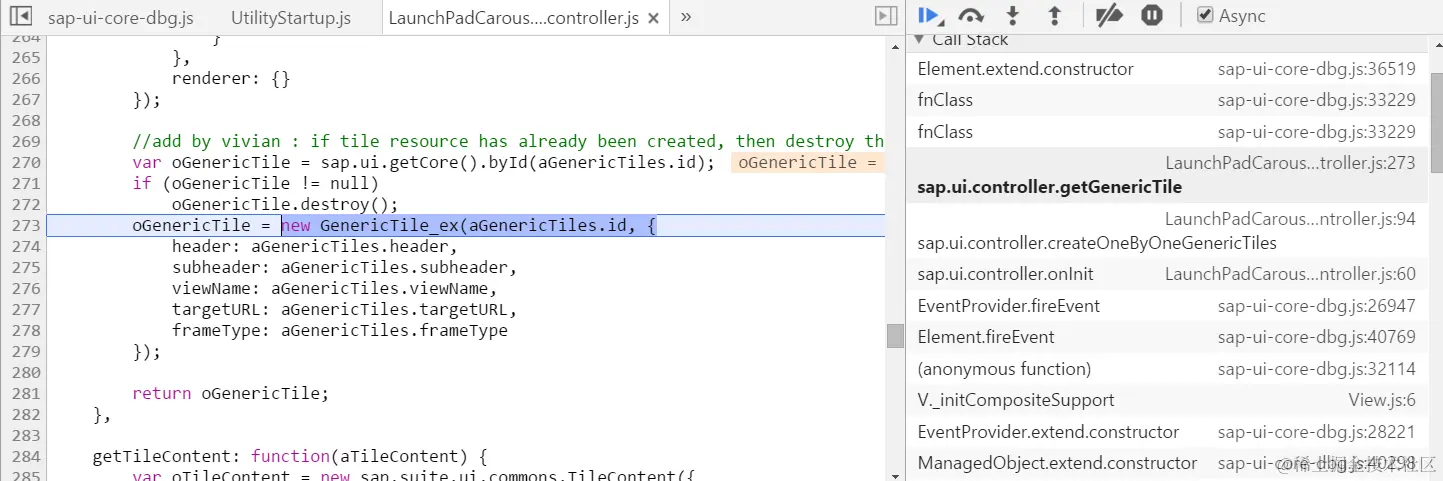Click 'frameType: aGenericTiles.frameType' line
Screen dimensions: 1443x481
(x=339, y=330)
